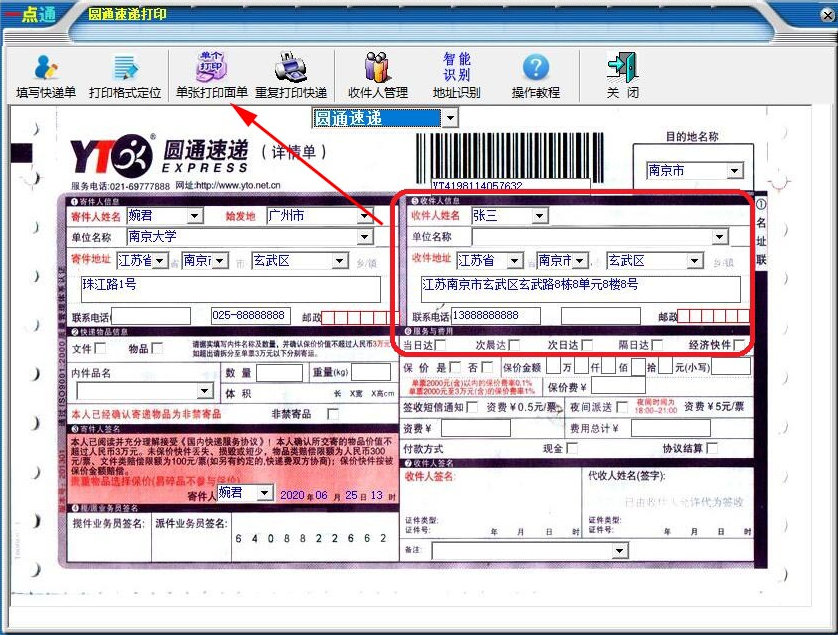Click the 元(小写) amount field
Image resolution: width=838 pixels, height=635 pixels.
(731, 367)
